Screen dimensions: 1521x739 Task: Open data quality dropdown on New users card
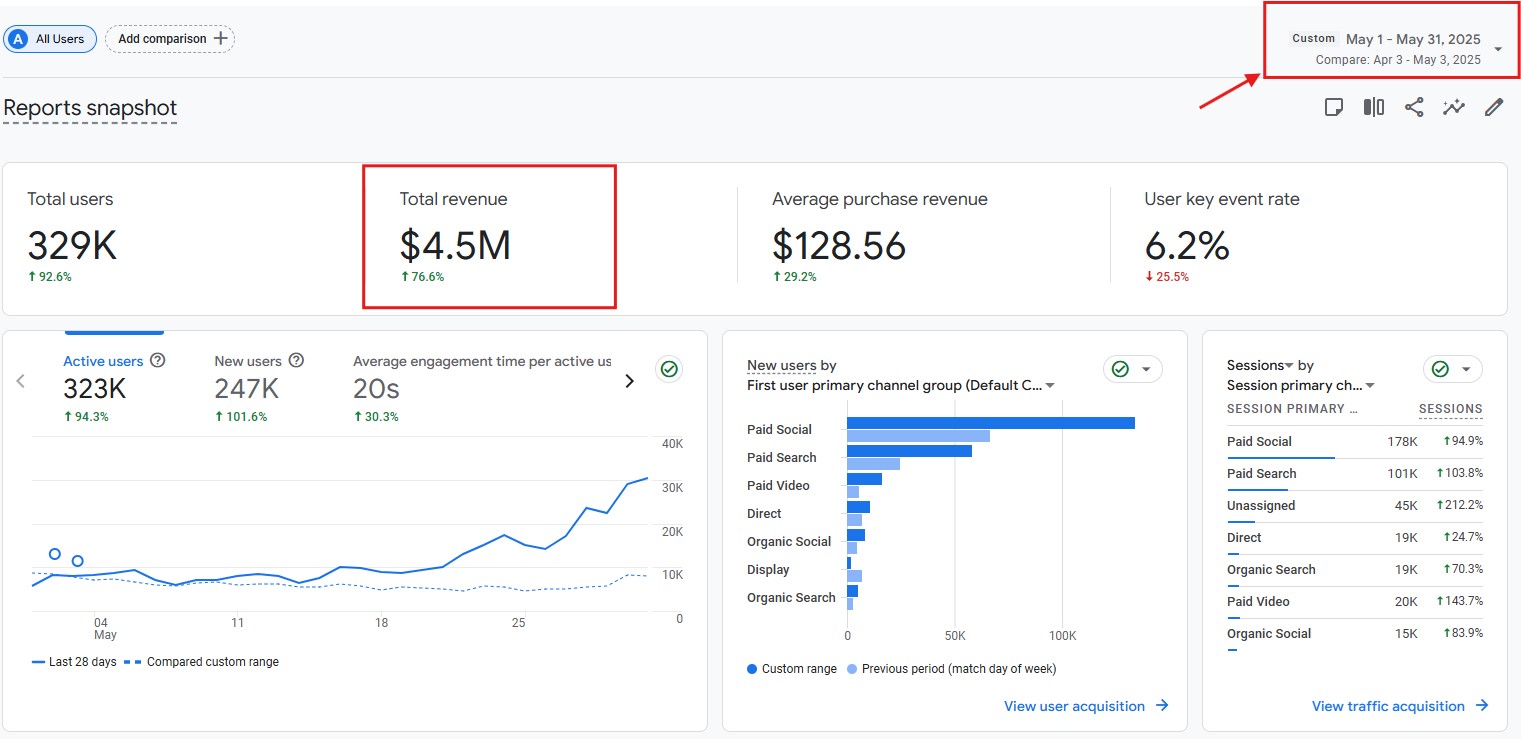[1133, 369]
